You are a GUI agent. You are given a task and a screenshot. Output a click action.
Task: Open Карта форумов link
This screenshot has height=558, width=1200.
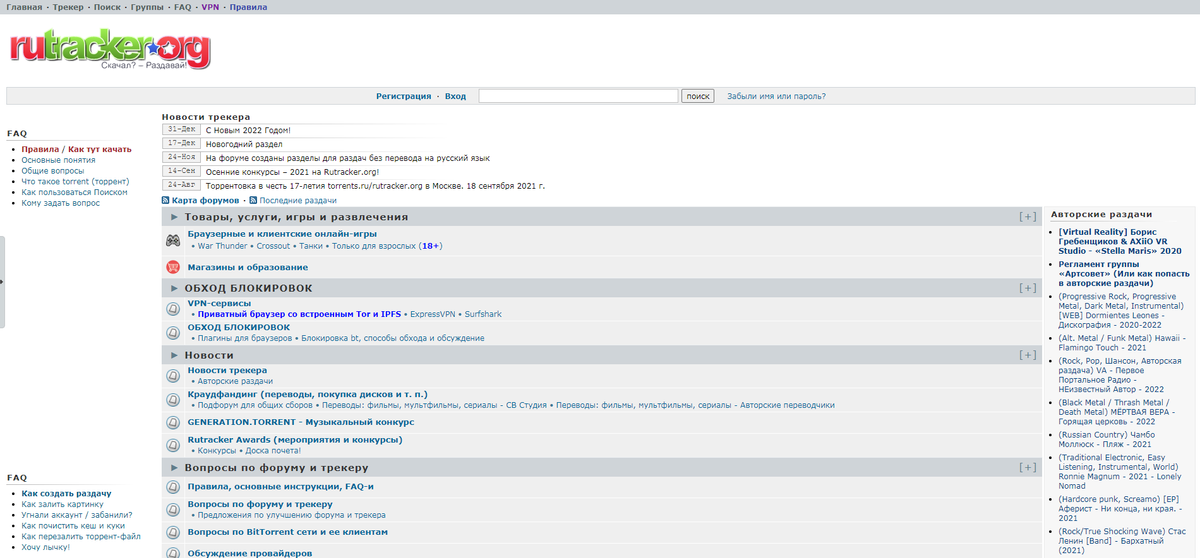click(206, 200)
